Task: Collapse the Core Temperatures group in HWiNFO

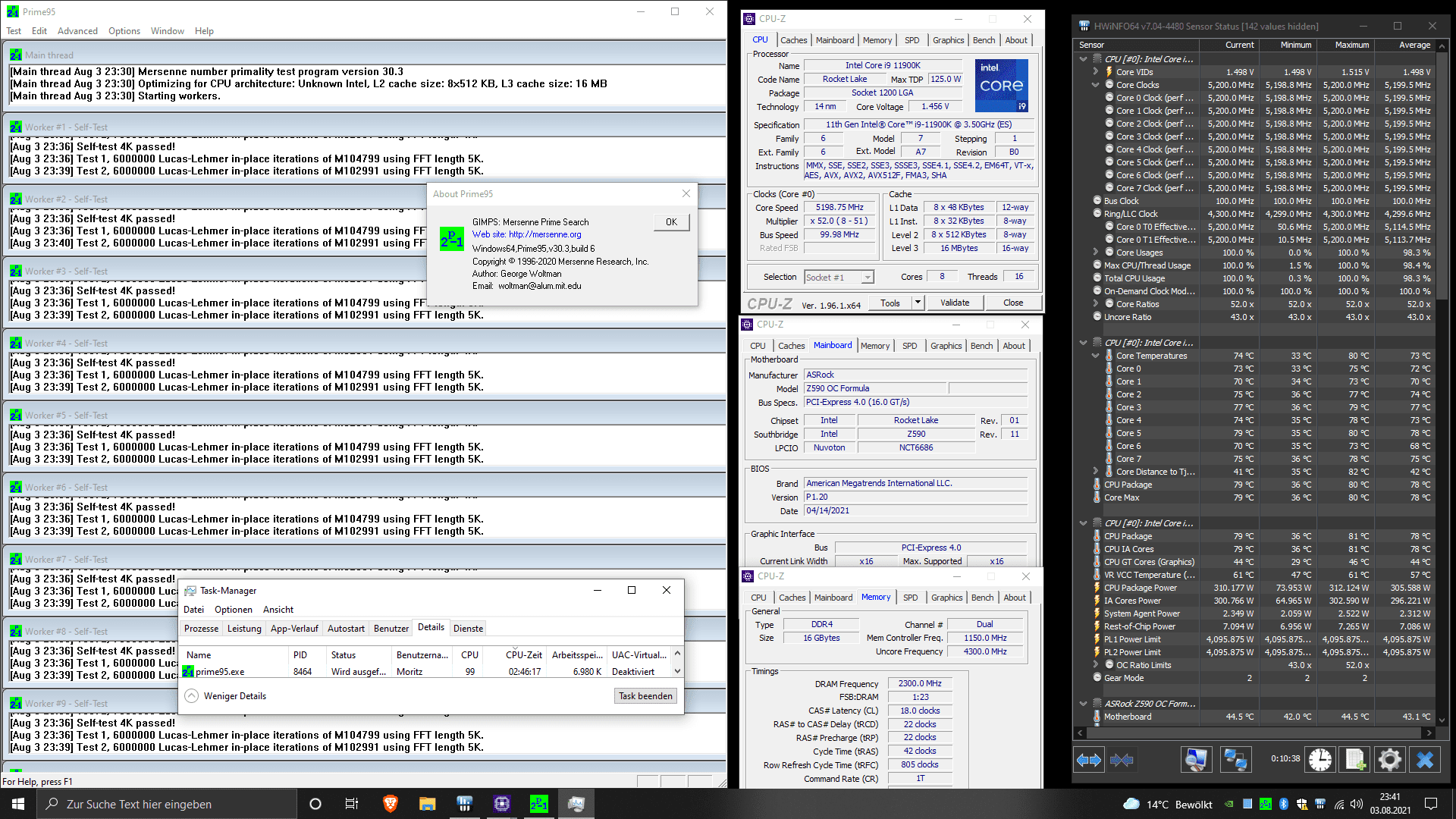Action: 1095,356
